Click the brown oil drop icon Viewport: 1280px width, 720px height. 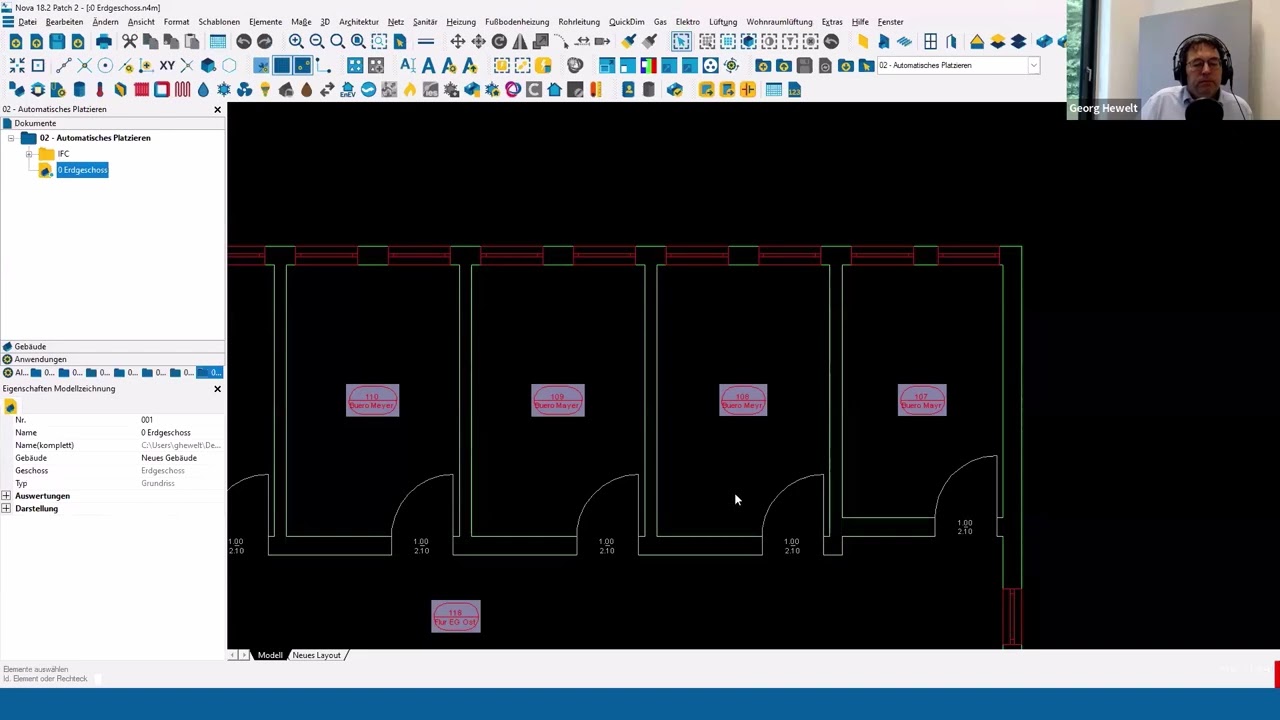click(x=306, y=90)
